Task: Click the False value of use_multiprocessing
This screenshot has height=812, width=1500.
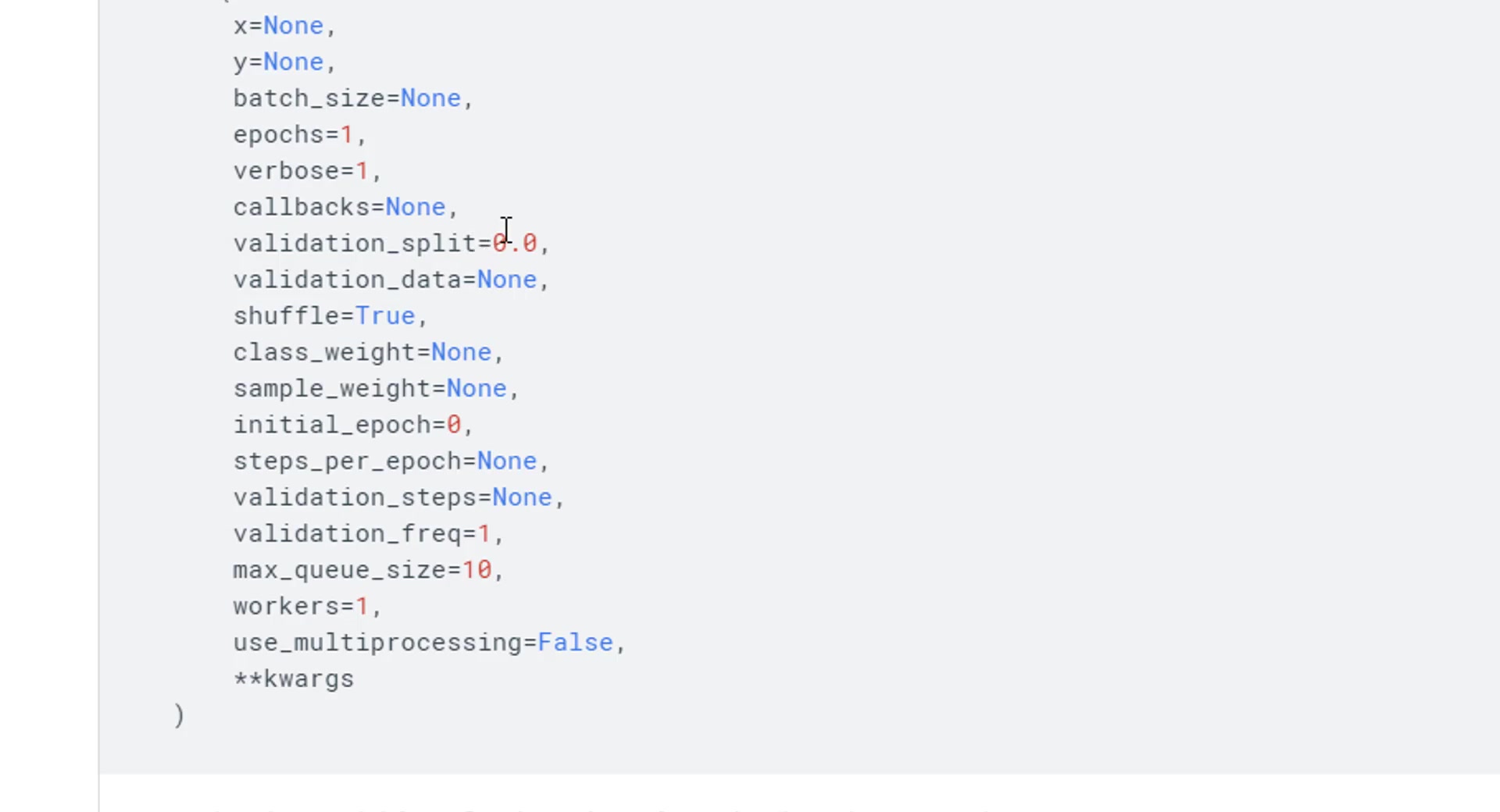Action: (x=576, y=643)
